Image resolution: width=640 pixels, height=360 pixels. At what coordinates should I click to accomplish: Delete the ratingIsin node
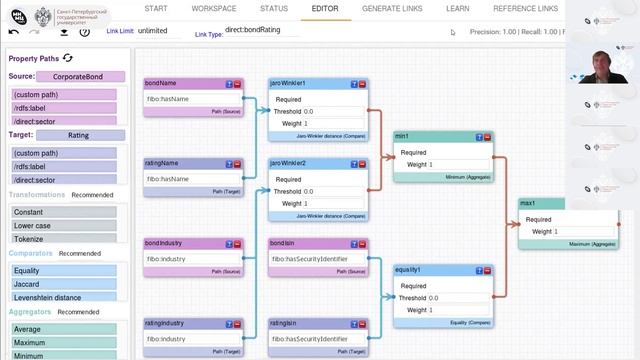pos(362,324)
